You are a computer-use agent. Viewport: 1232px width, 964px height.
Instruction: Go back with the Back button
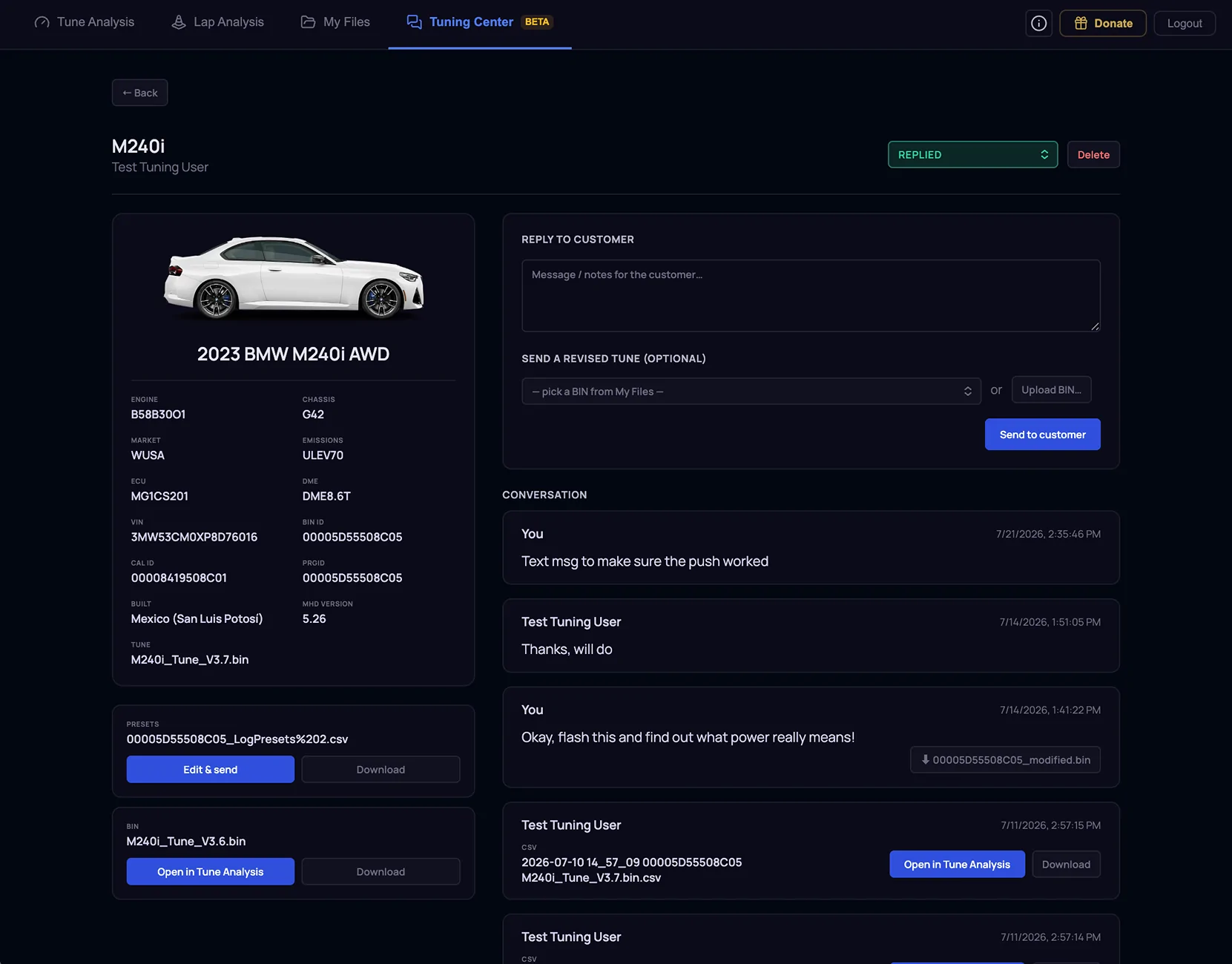pos(139,93)
